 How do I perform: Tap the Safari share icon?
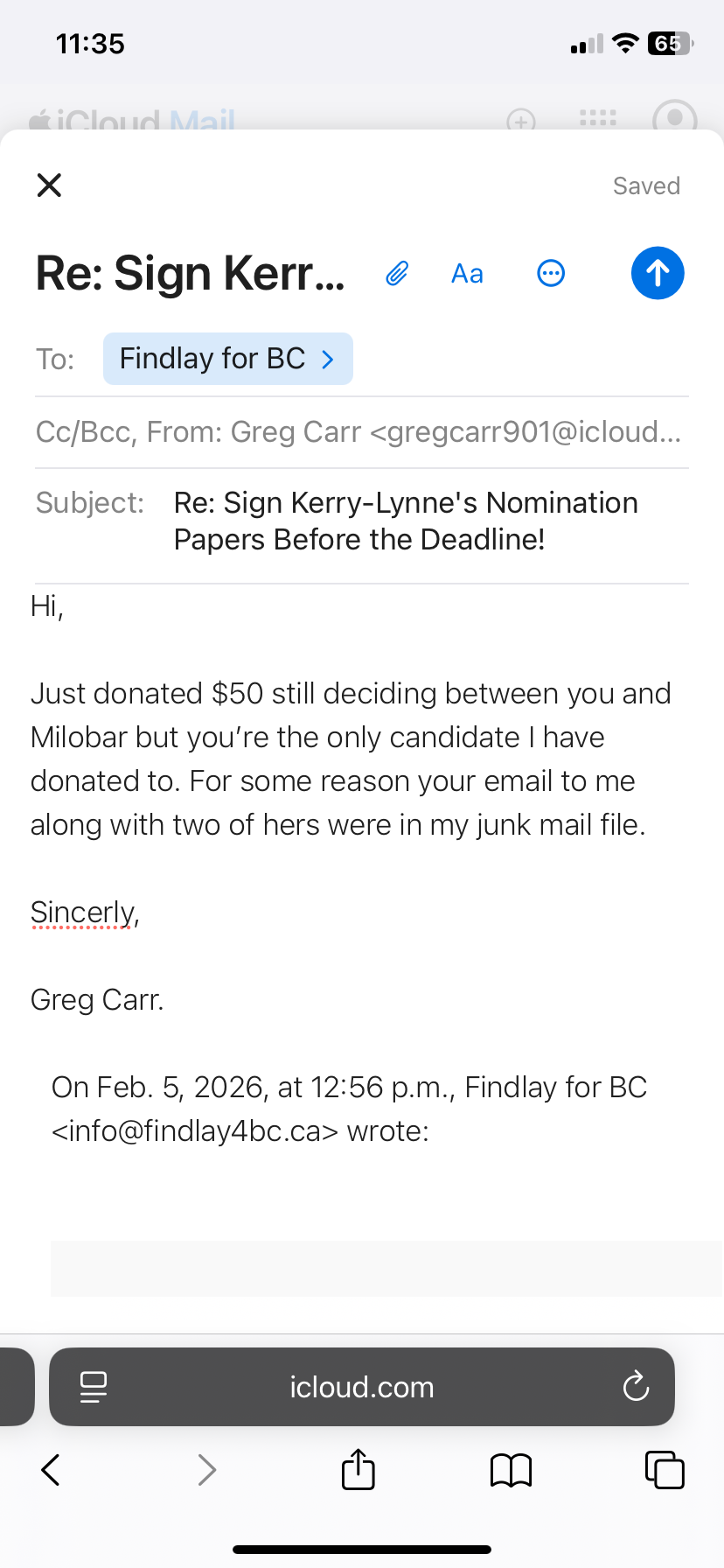coord(358,1469)
